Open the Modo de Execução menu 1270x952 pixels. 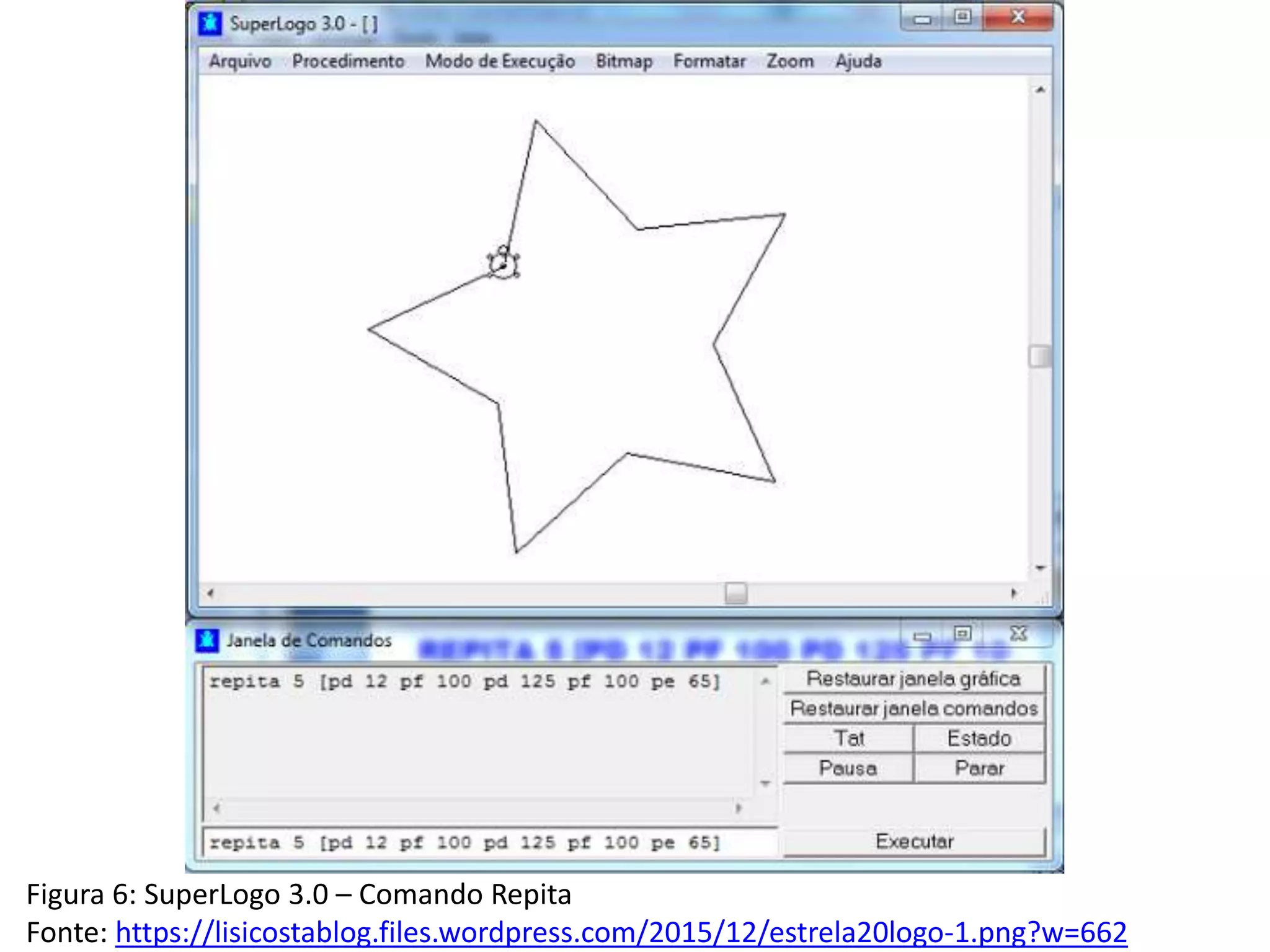[500, 61]
